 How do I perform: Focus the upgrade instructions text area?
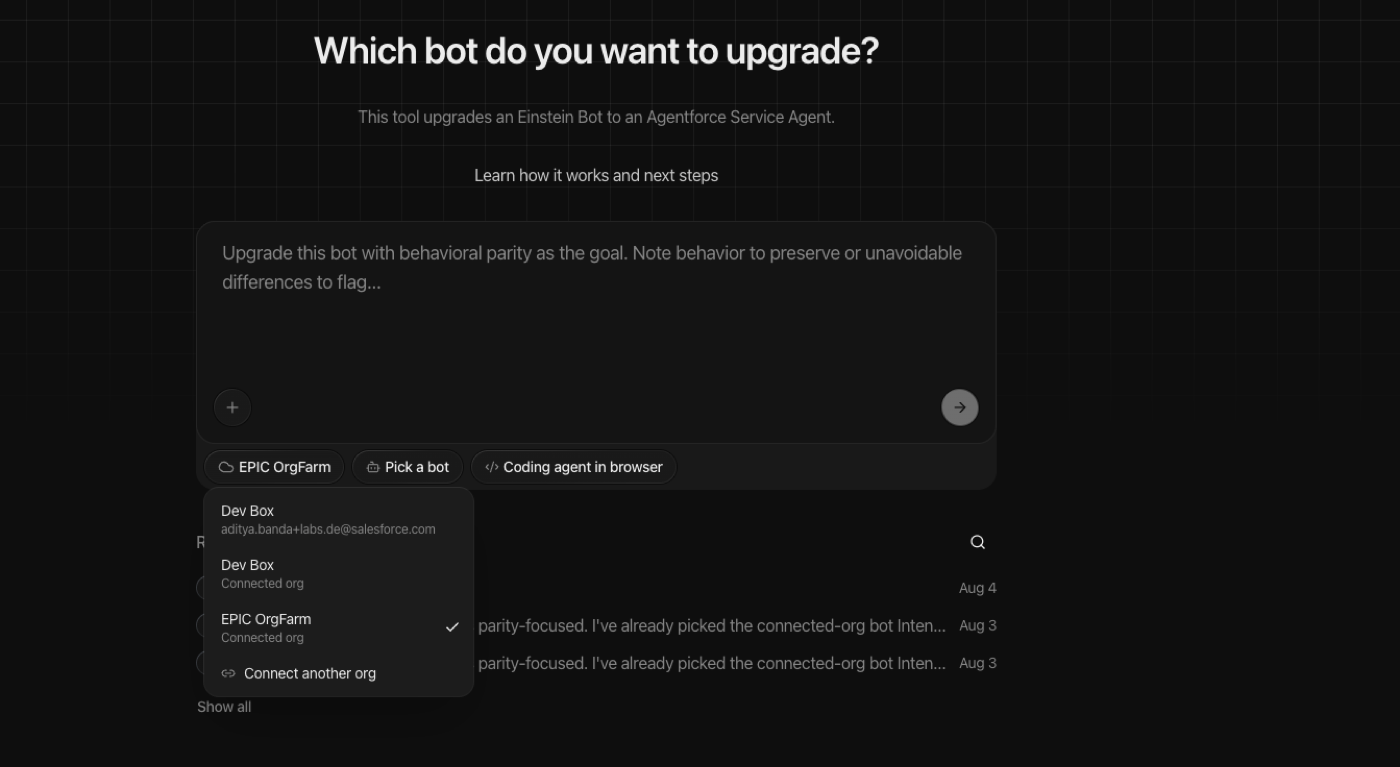click(x=596, y=303)
